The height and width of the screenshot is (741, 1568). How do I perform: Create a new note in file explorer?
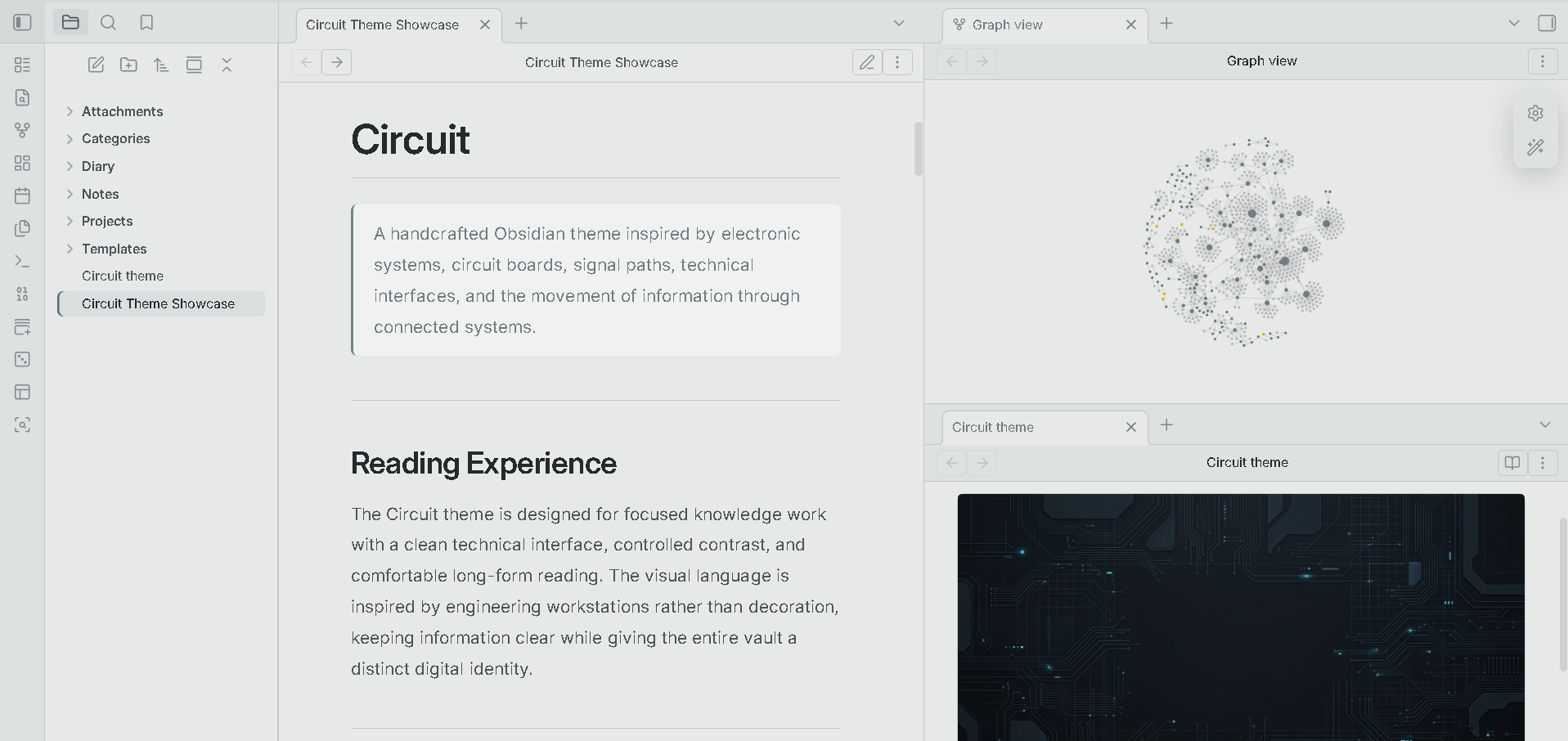coord(96,65)
